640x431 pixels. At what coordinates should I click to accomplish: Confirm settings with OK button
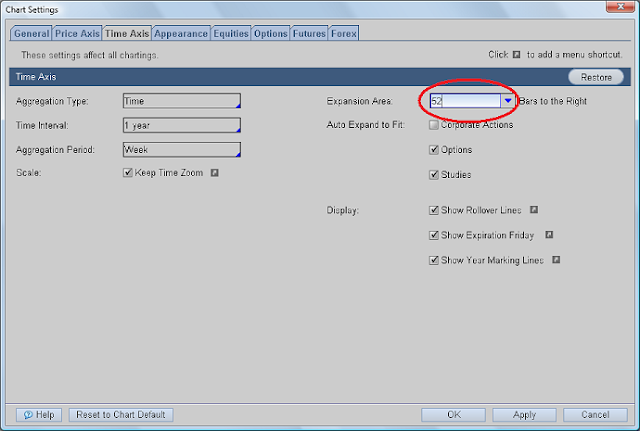[453, 415]
